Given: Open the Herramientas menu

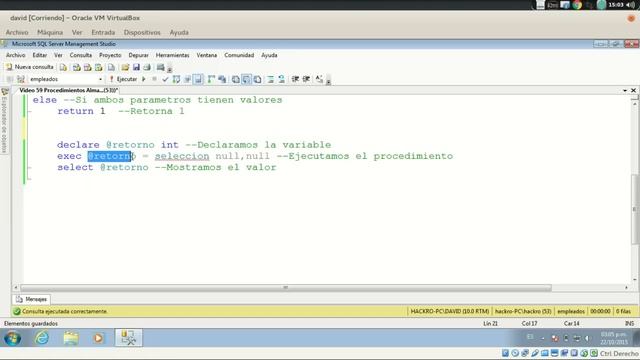Looking at the screenshot, I should [173, 55].
